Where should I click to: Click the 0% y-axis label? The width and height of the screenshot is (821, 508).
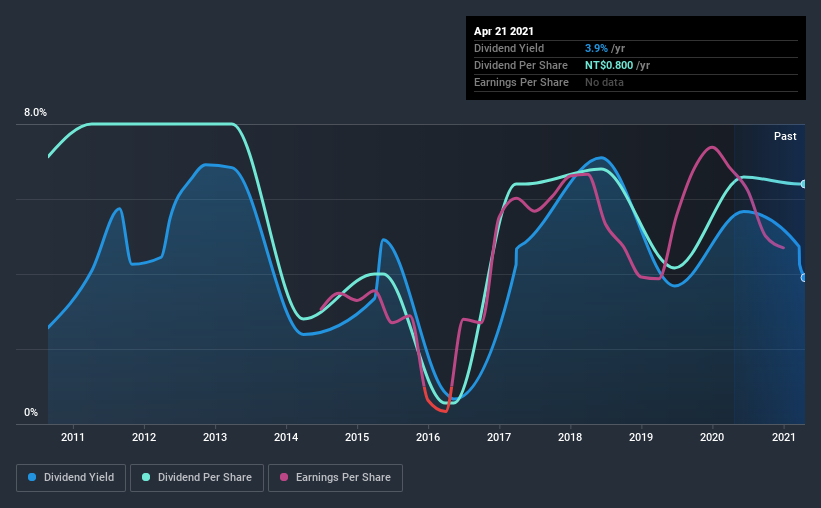click(31, 413)
